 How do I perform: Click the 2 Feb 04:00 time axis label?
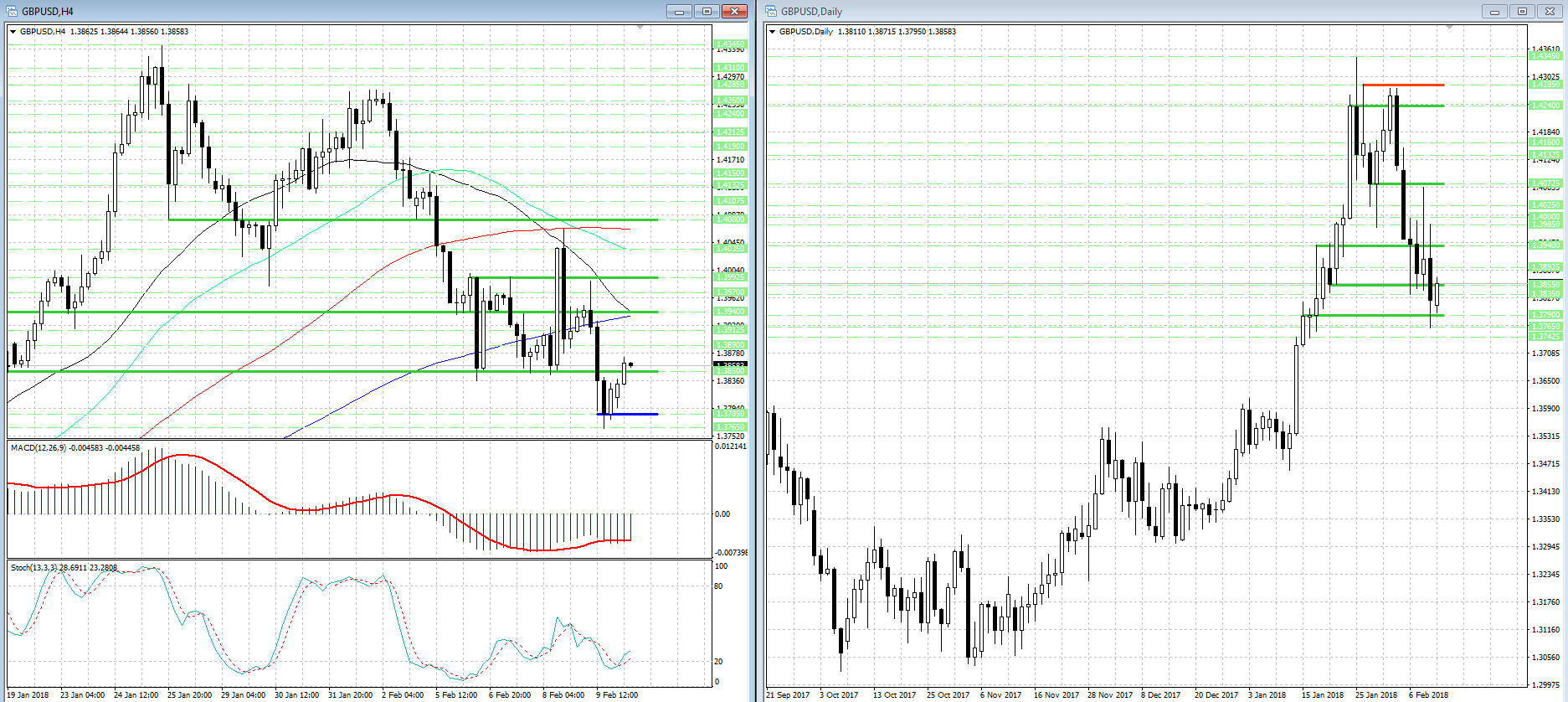[403, 694]
